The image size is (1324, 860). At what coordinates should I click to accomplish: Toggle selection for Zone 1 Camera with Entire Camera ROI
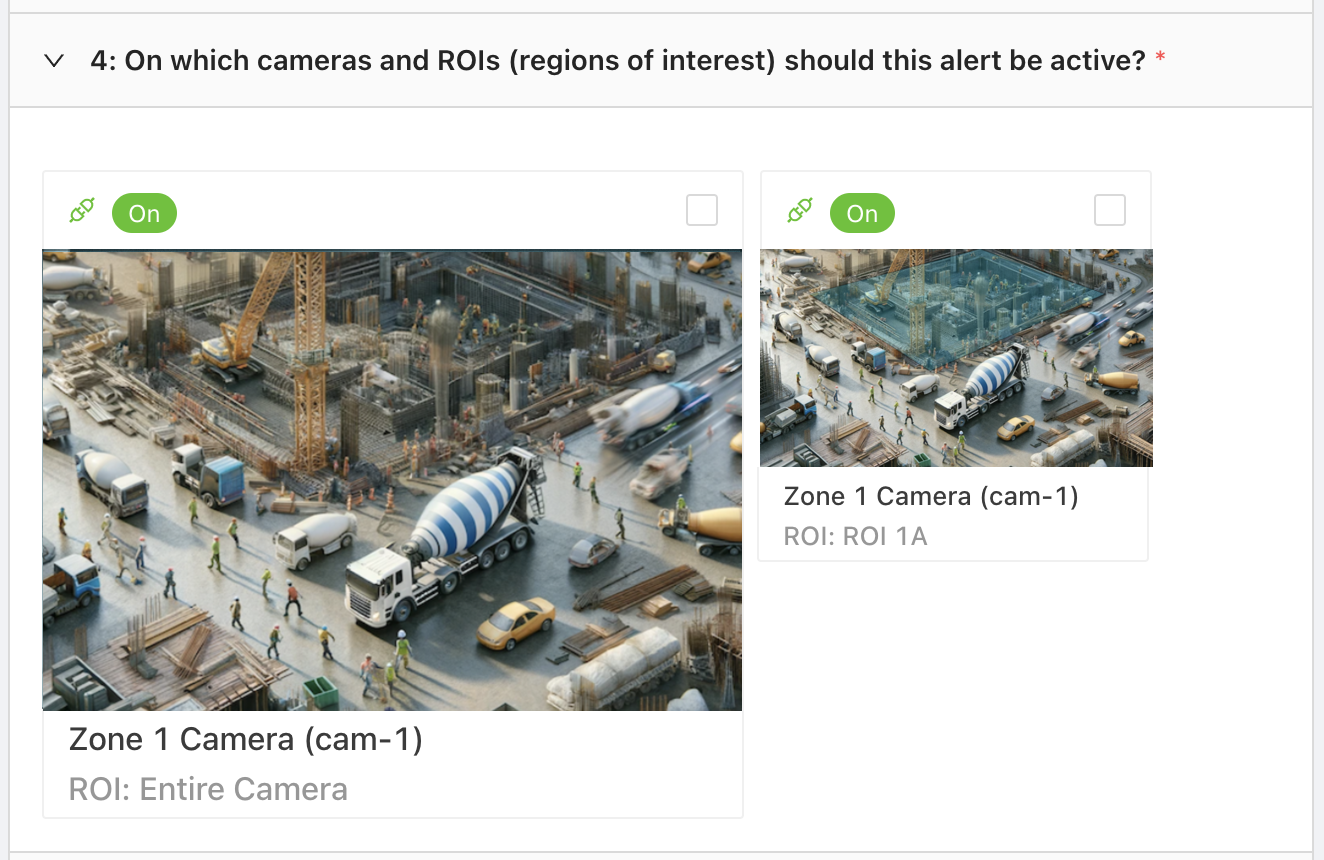coord(701,210)
